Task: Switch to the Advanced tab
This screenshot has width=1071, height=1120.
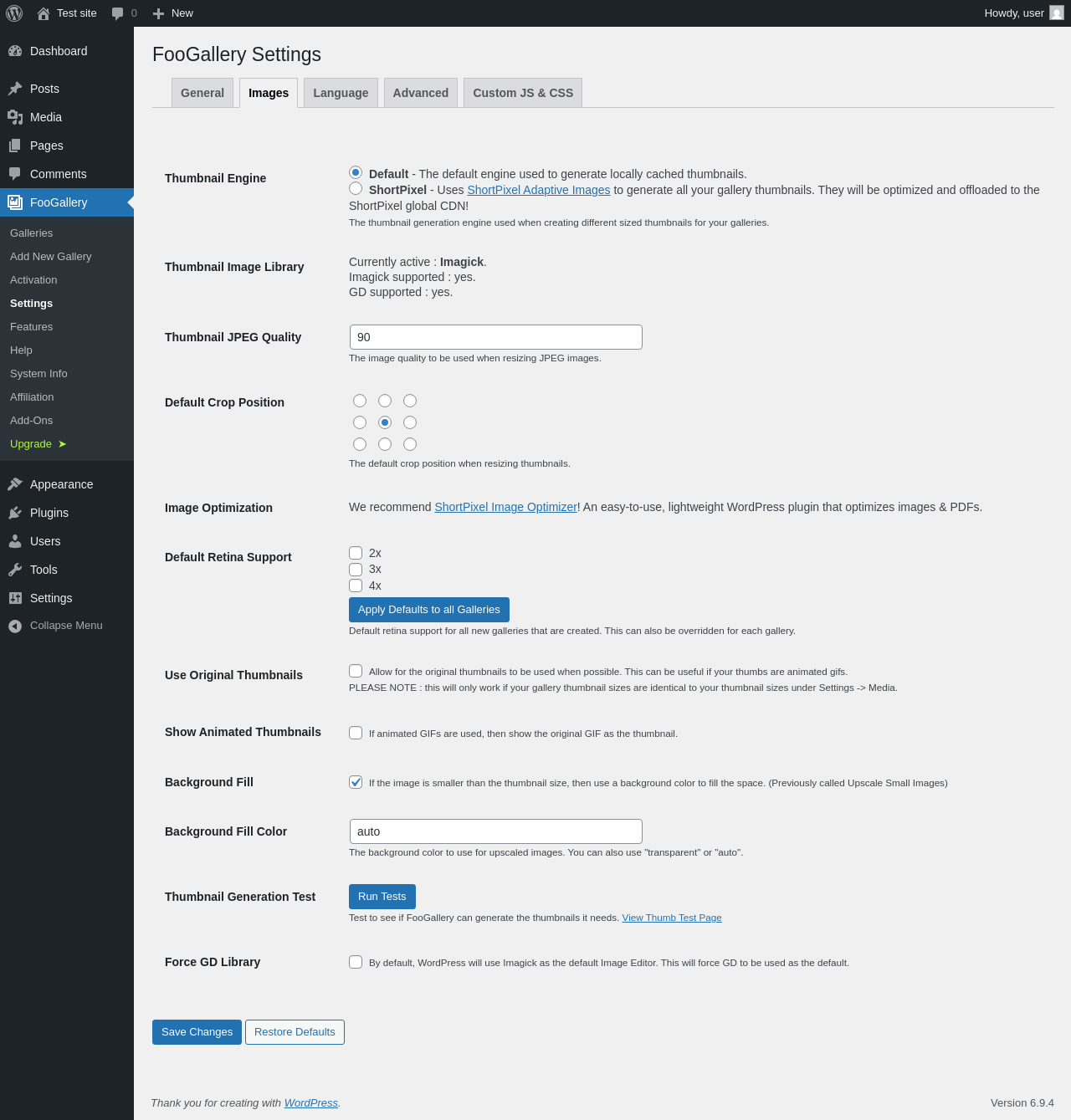Action: (x=421, y=93)
